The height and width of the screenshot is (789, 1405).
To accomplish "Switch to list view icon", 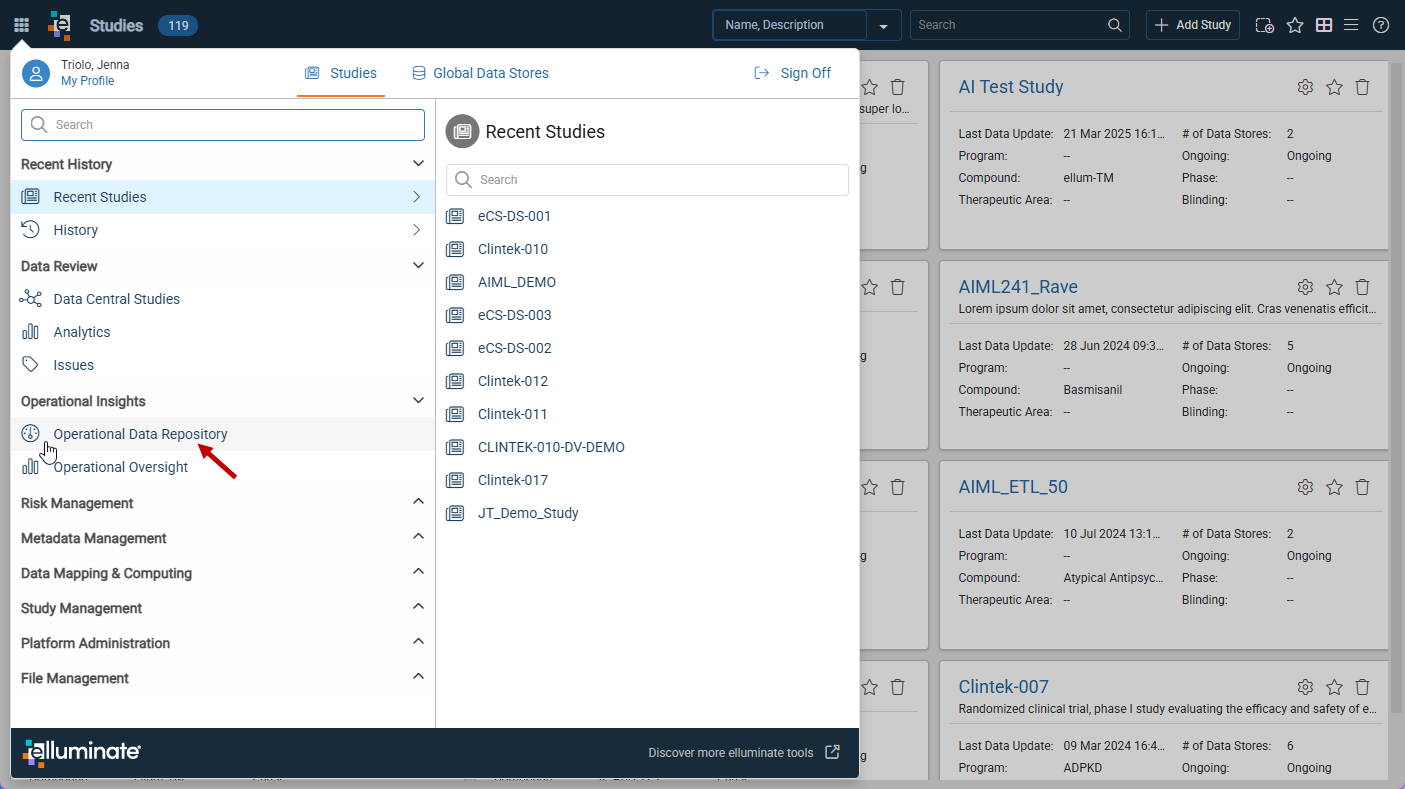I will (1351, 25).
